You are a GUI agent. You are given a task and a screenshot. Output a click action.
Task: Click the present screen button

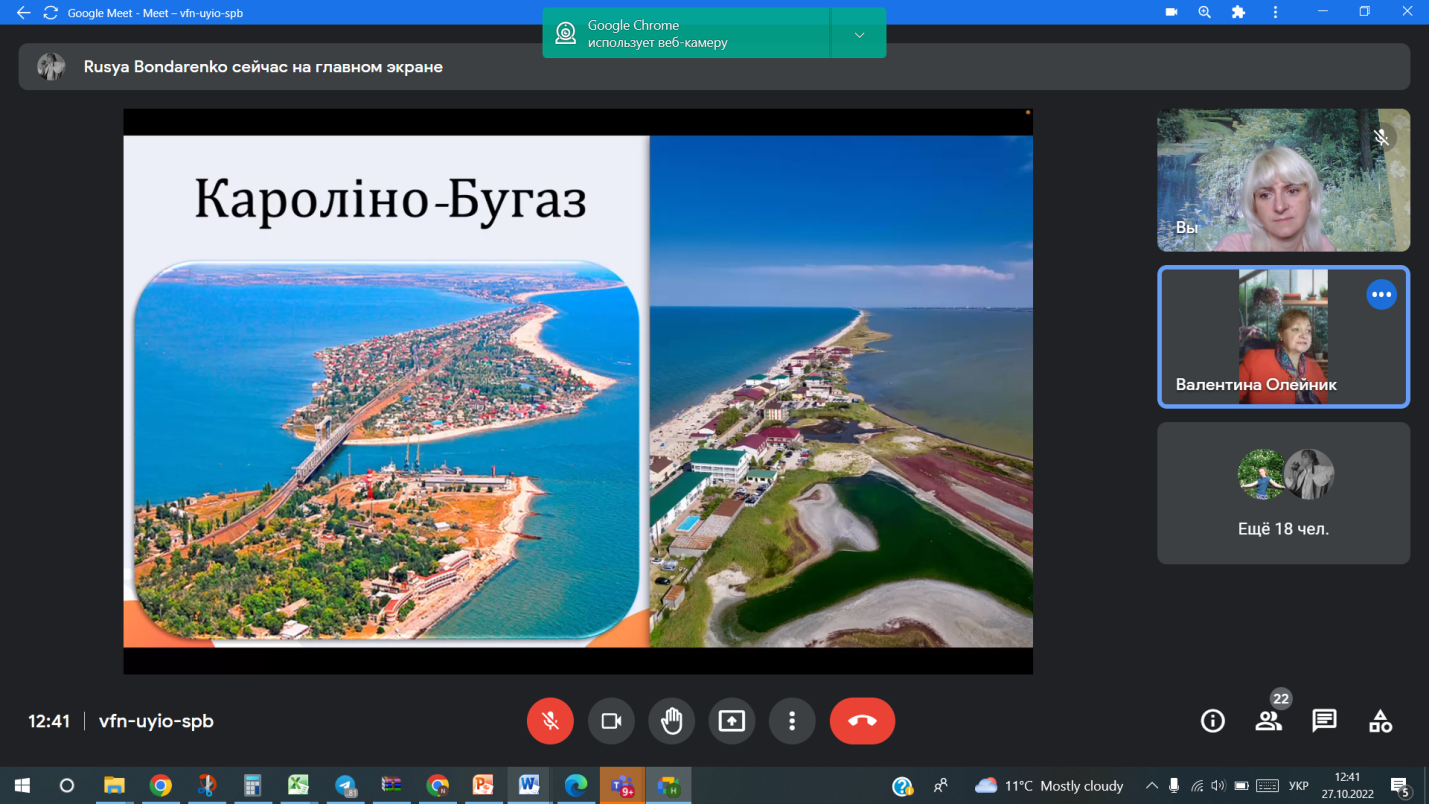[732, 721]
